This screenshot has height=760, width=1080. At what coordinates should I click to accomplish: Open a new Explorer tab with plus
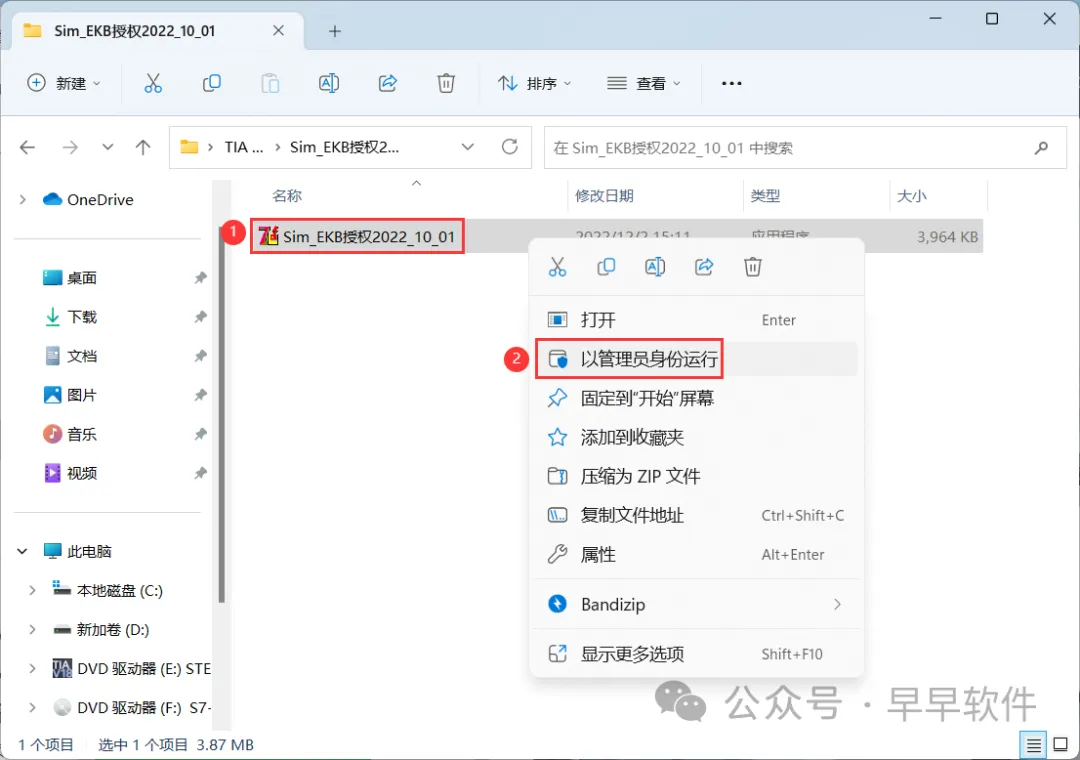click(x=335, y=31)
